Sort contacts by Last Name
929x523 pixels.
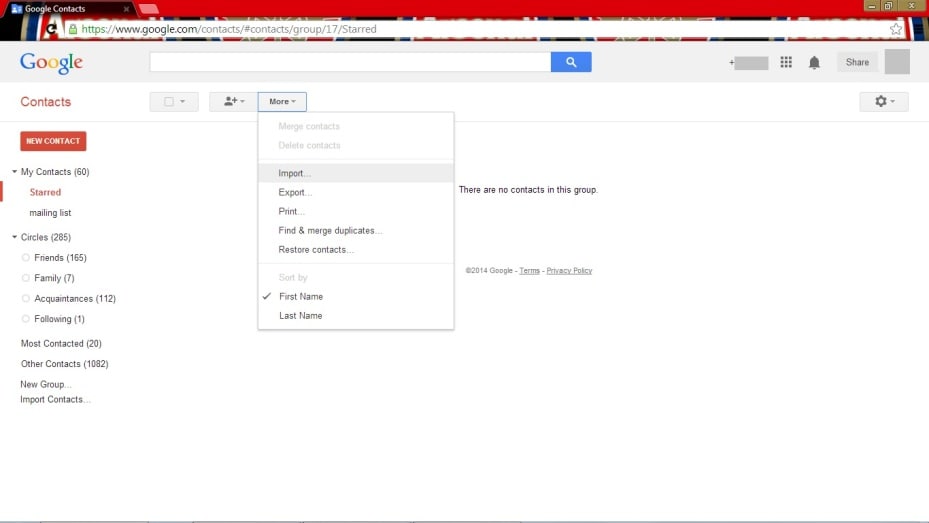coord(355,316)
